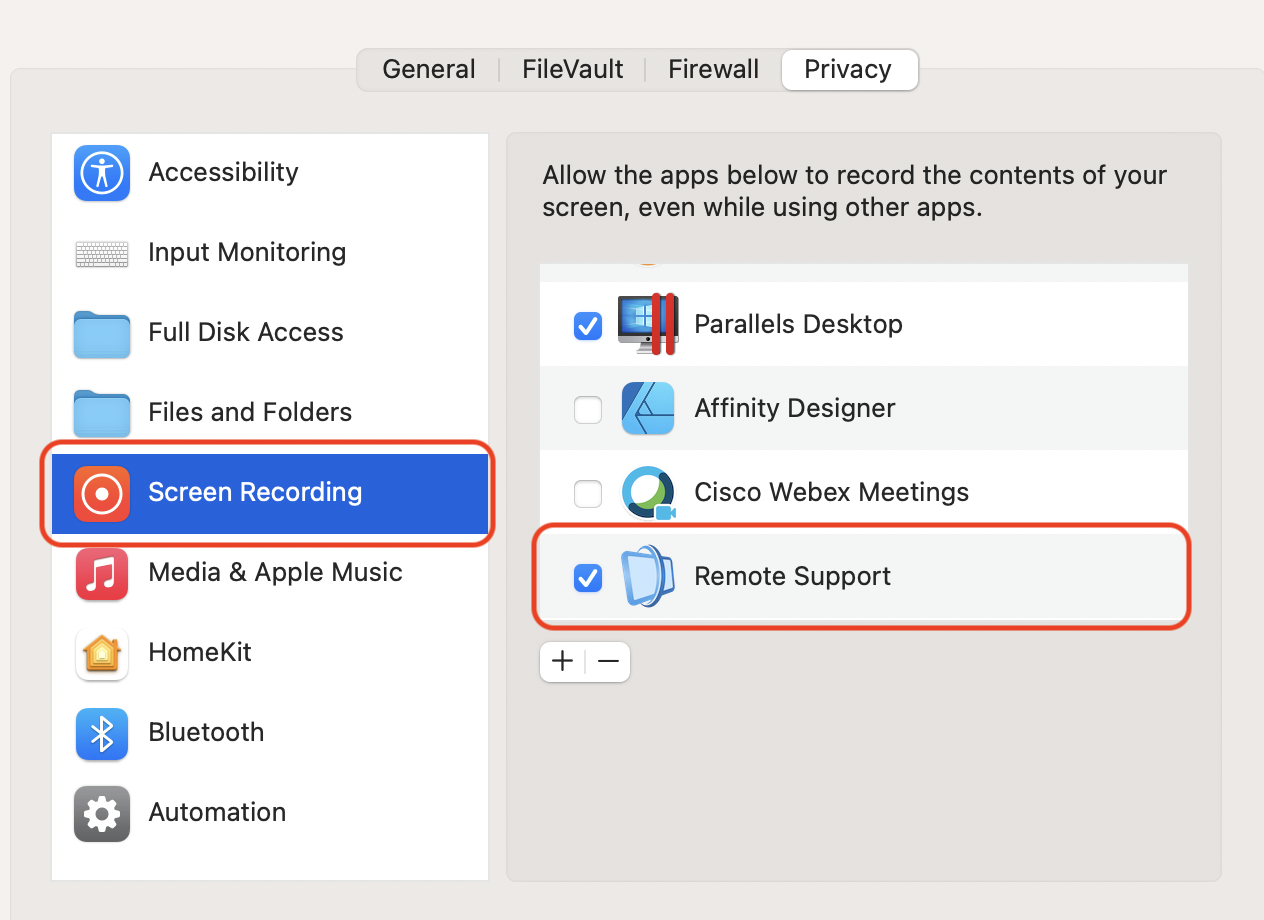
Task: Click the Remote Support app icon
Action: [648, 577]
